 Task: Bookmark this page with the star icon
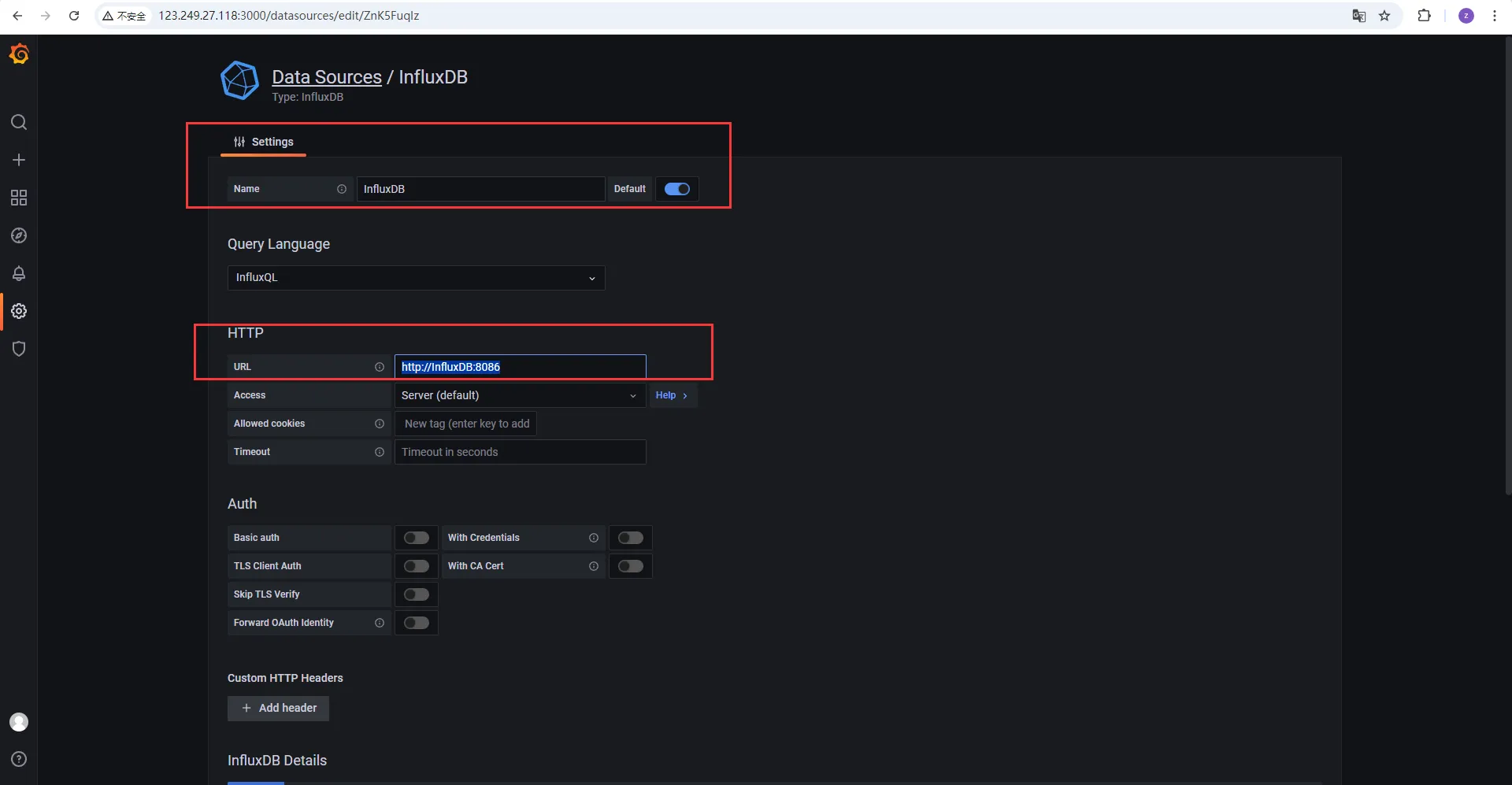click(x=1384, y=16)
